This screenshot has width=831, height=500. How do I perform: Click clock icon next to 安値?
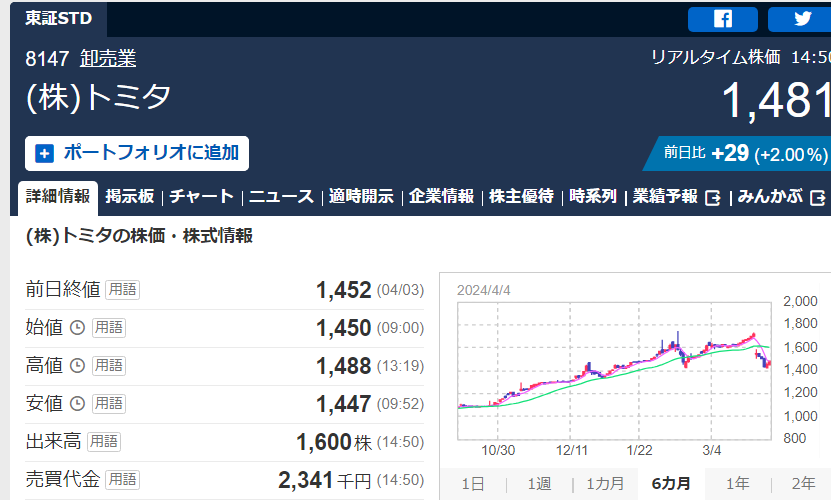coord(77,404)
